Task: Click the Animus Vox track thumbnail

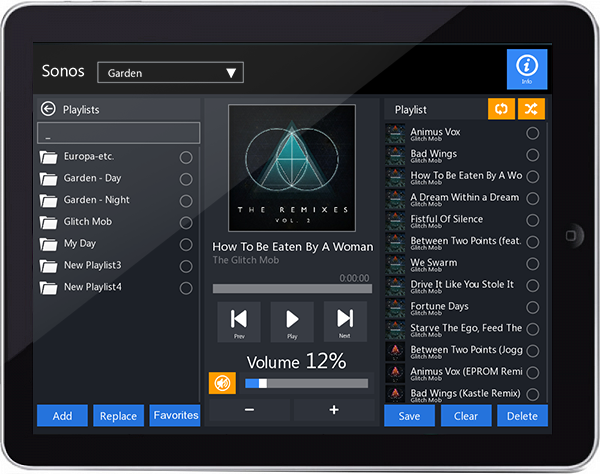Action: tap(395, 133)
